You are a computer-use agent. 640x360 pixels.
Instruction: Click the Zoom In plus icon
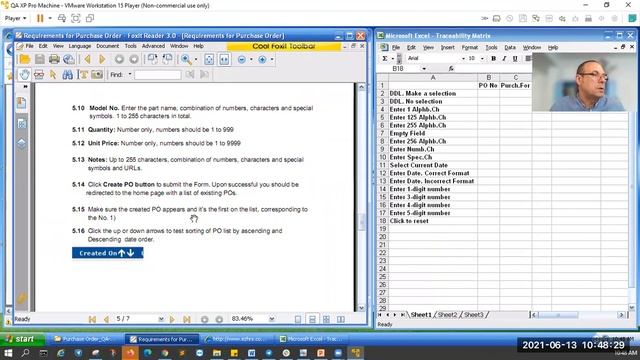[x=262, y=60]
